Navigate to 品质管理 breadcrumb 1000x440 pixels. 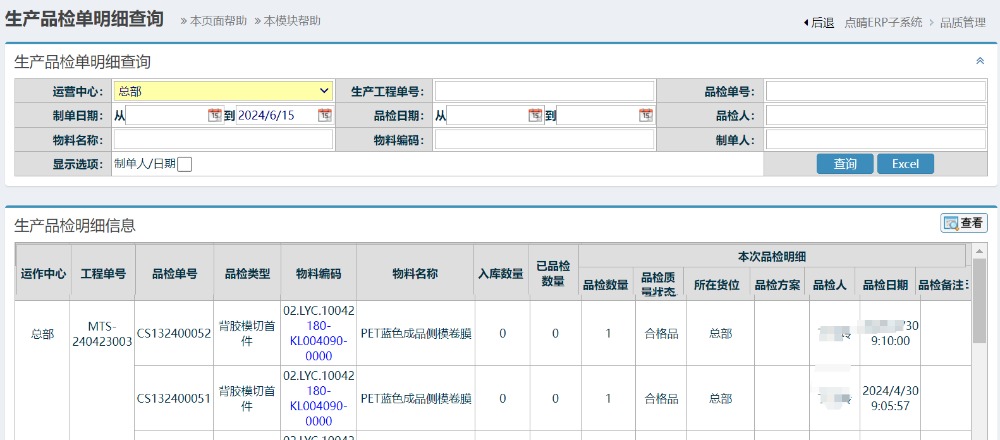[964, 22]
